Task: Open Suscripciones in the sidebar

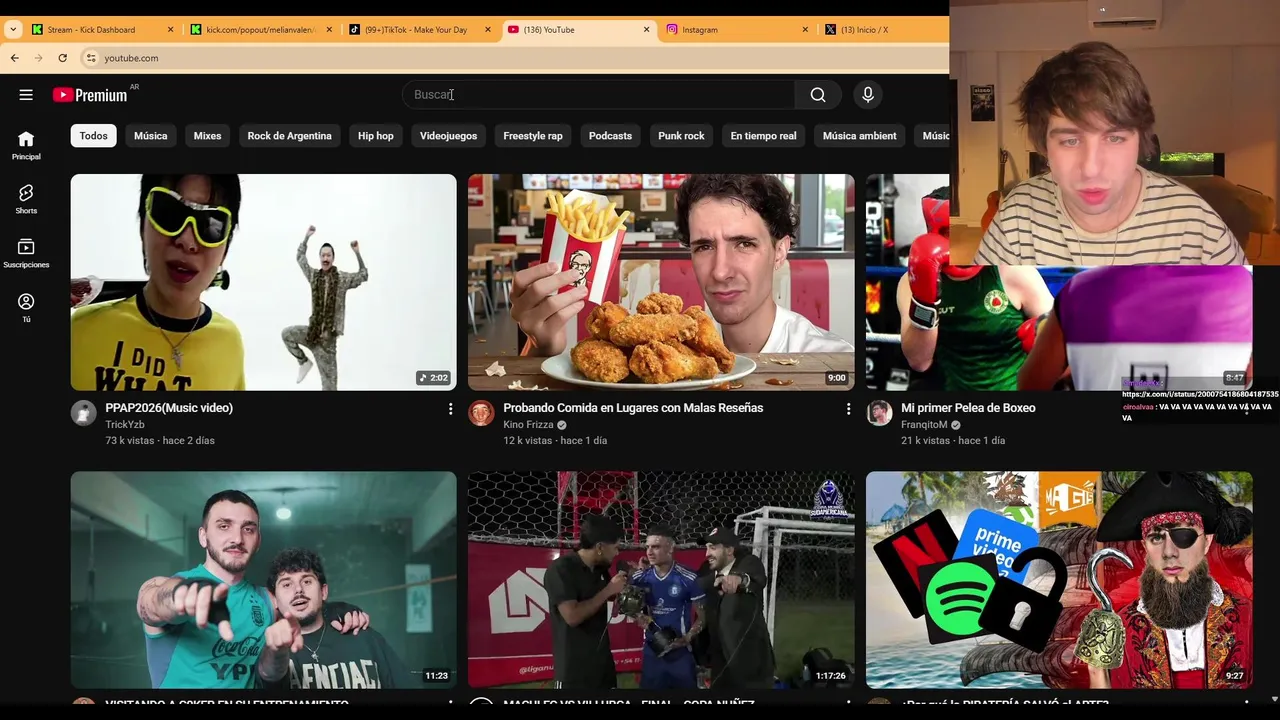Action: tap(26, 253)
